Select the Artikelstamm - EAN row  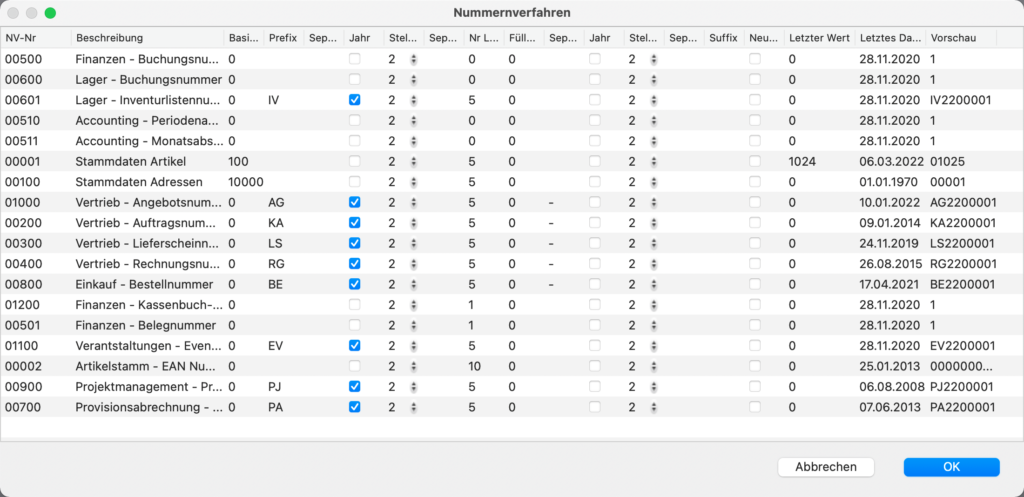coord(147,366)
